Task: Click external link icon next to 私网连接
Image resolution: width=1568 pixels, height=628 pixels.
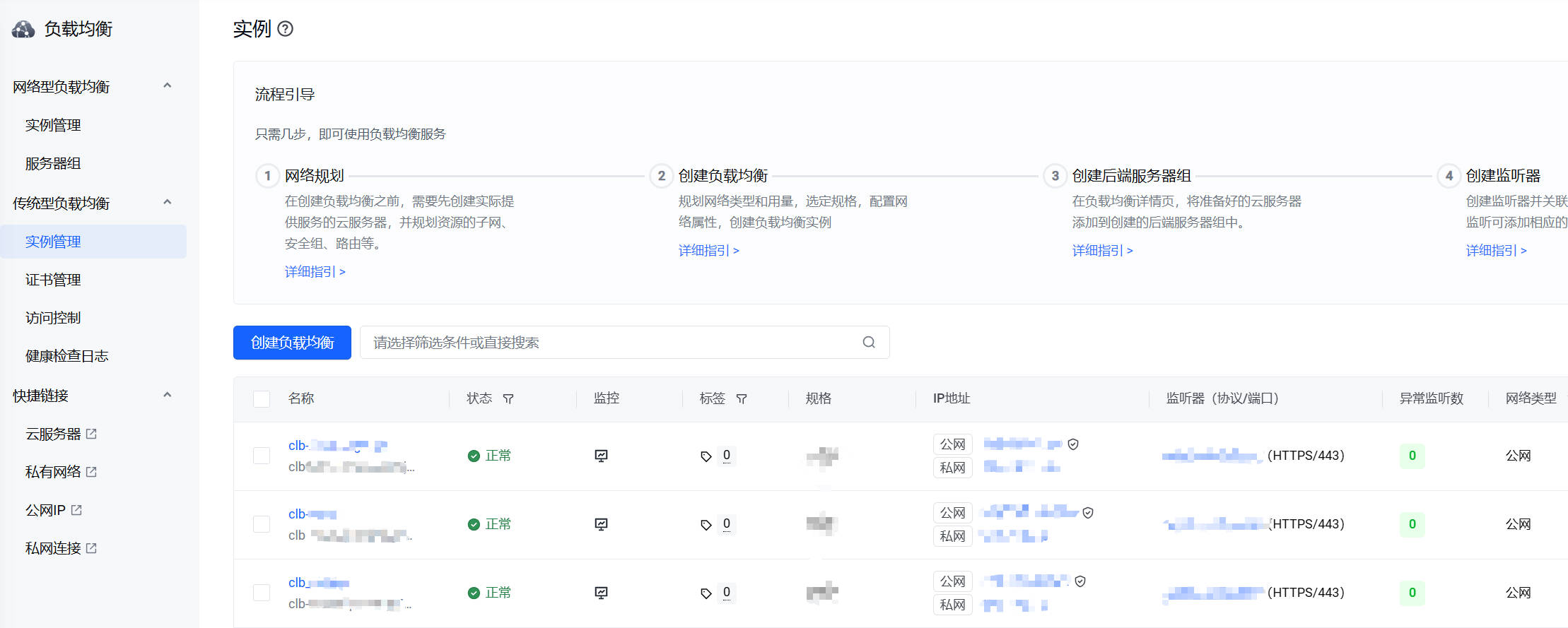Action: 91,548
